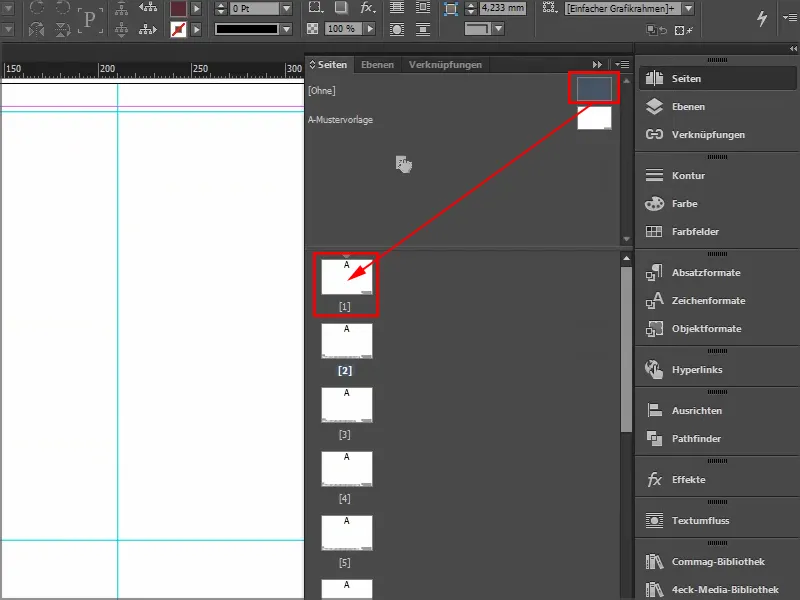Open Seiten in the side dock
The width and height of the screenshot is (800, 600).
coord(717,79)
